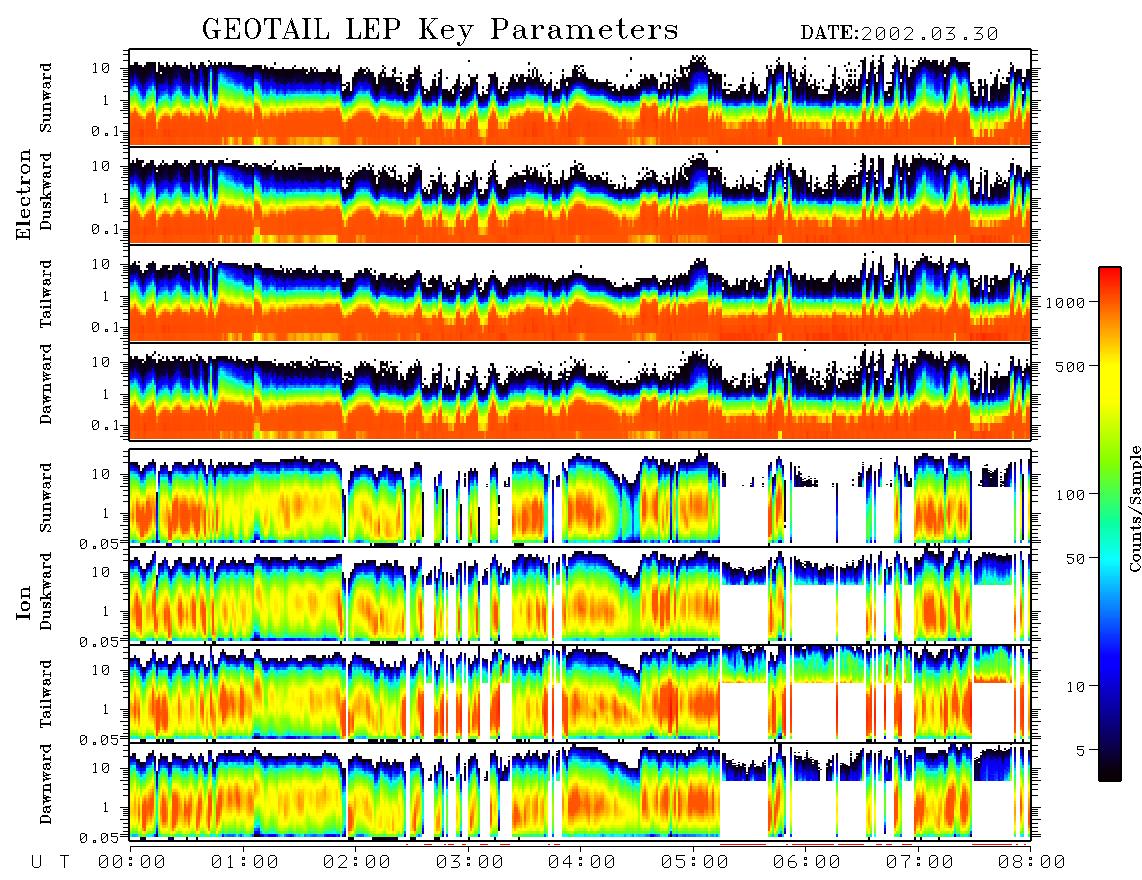Screen dimensions: 1142x880
Task: Click the Electron Tailward spectrogram panel
Action: 580,294
